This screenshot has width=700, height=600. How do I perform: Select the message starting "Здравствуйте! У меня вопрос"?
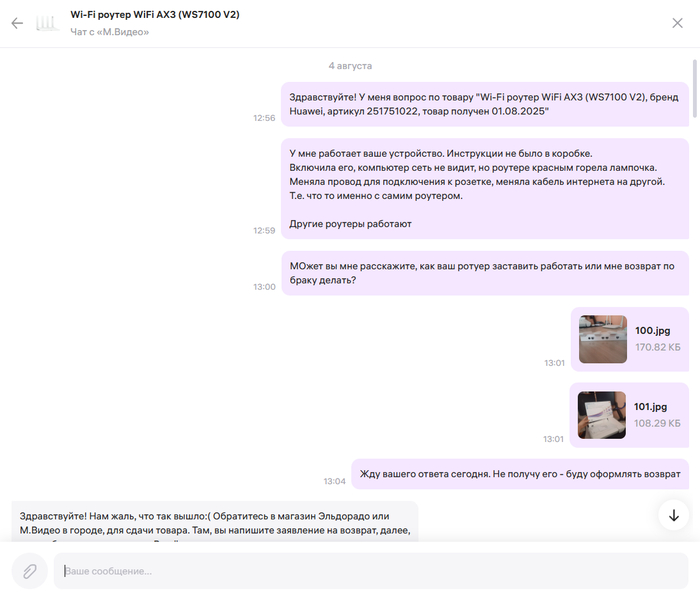pos(484,104)
